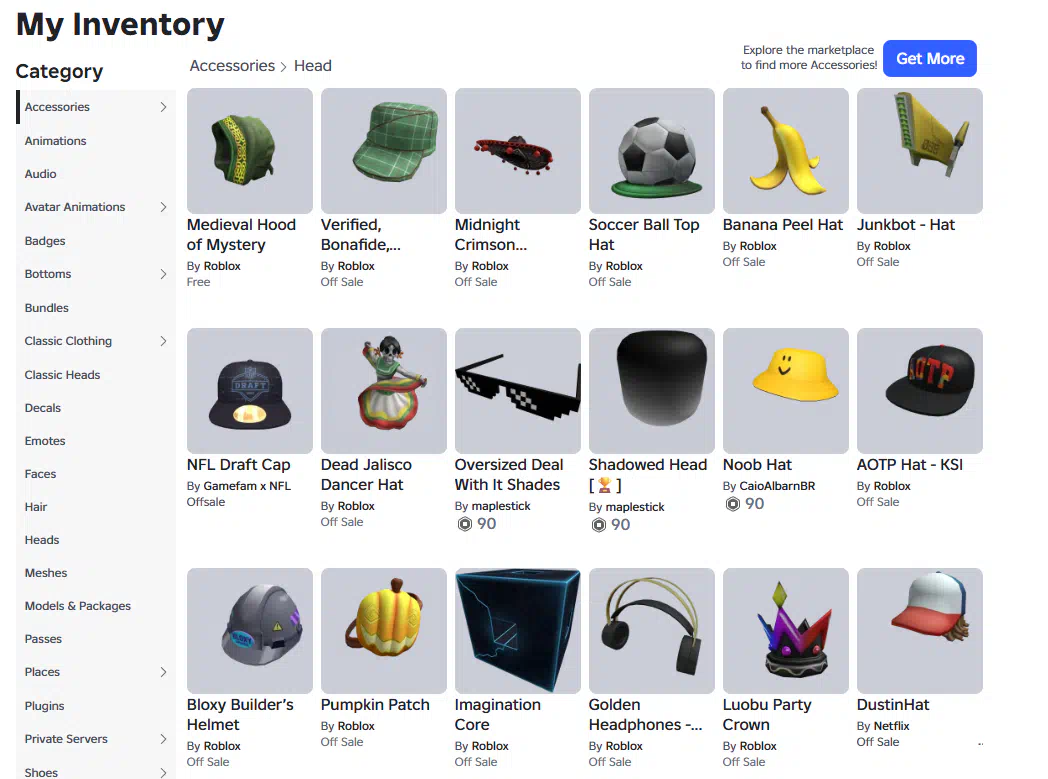The width and height of the screenshot is (1048, 779).
Task: Expand the Avatar Animations submenu arrow
Action: (x=163, y=207)
